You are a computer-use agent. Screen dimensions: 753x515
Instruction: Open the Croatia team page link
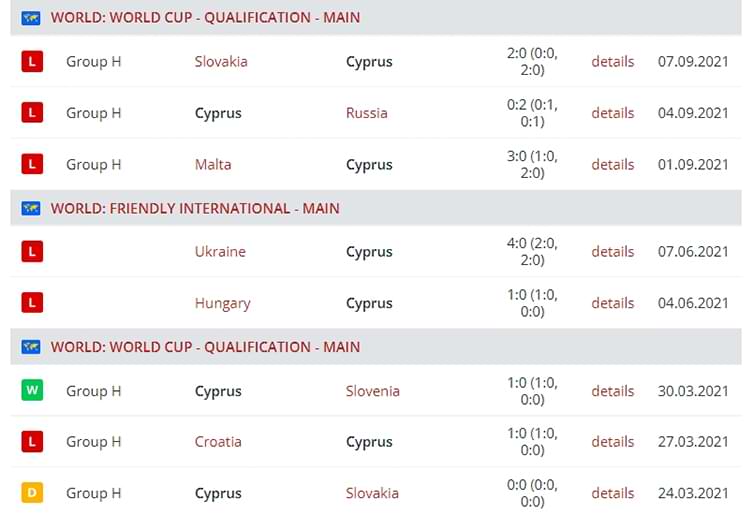click(x=218, y=441)
